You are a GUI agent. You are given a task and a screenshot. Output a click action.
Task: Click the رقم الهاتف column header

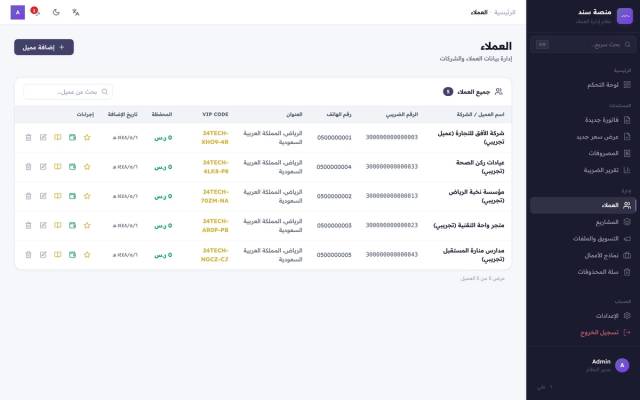339,115
